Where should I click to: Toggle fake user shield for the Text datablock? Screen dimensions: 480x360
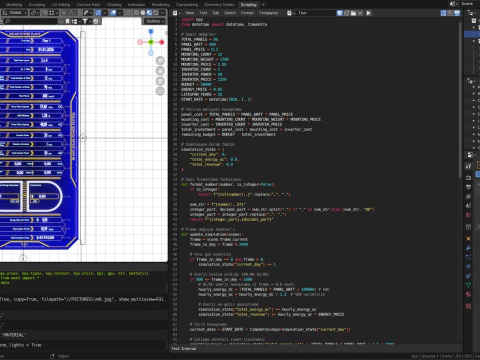pyautogui.click(x=340, y=13)
